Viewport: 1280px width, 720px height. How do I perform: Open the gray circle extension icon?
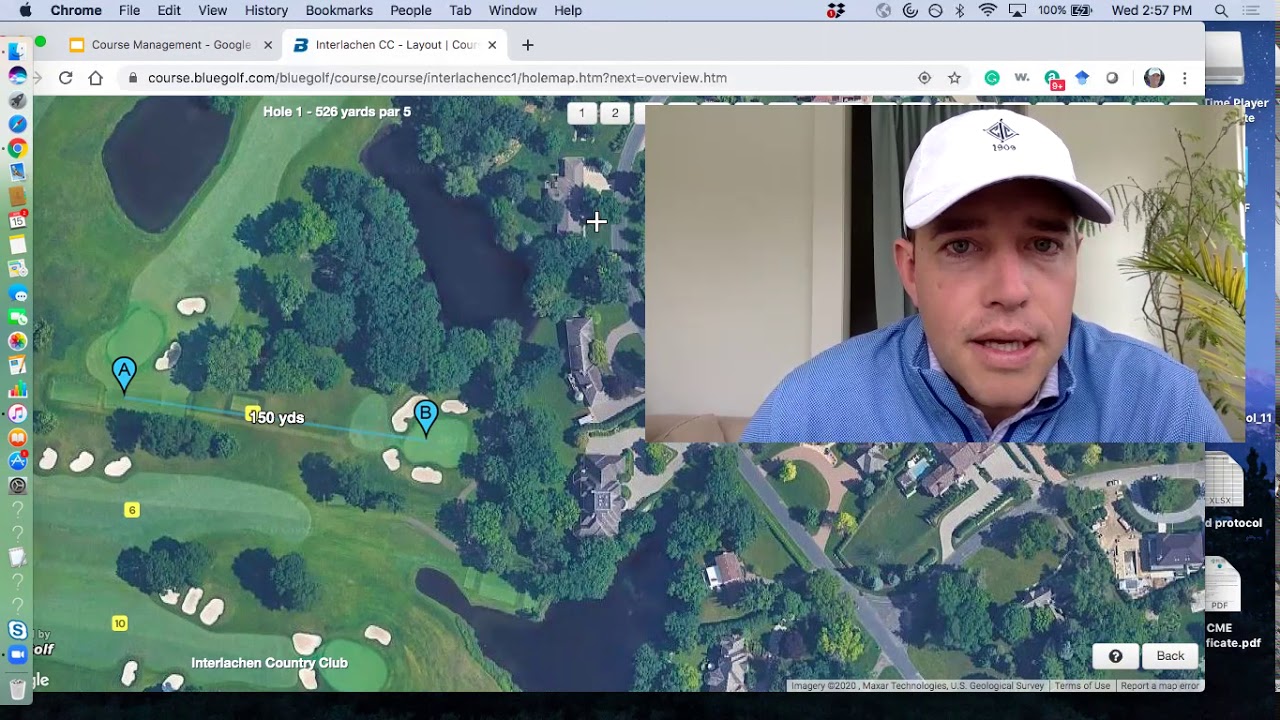click(x=1112, y=78)
